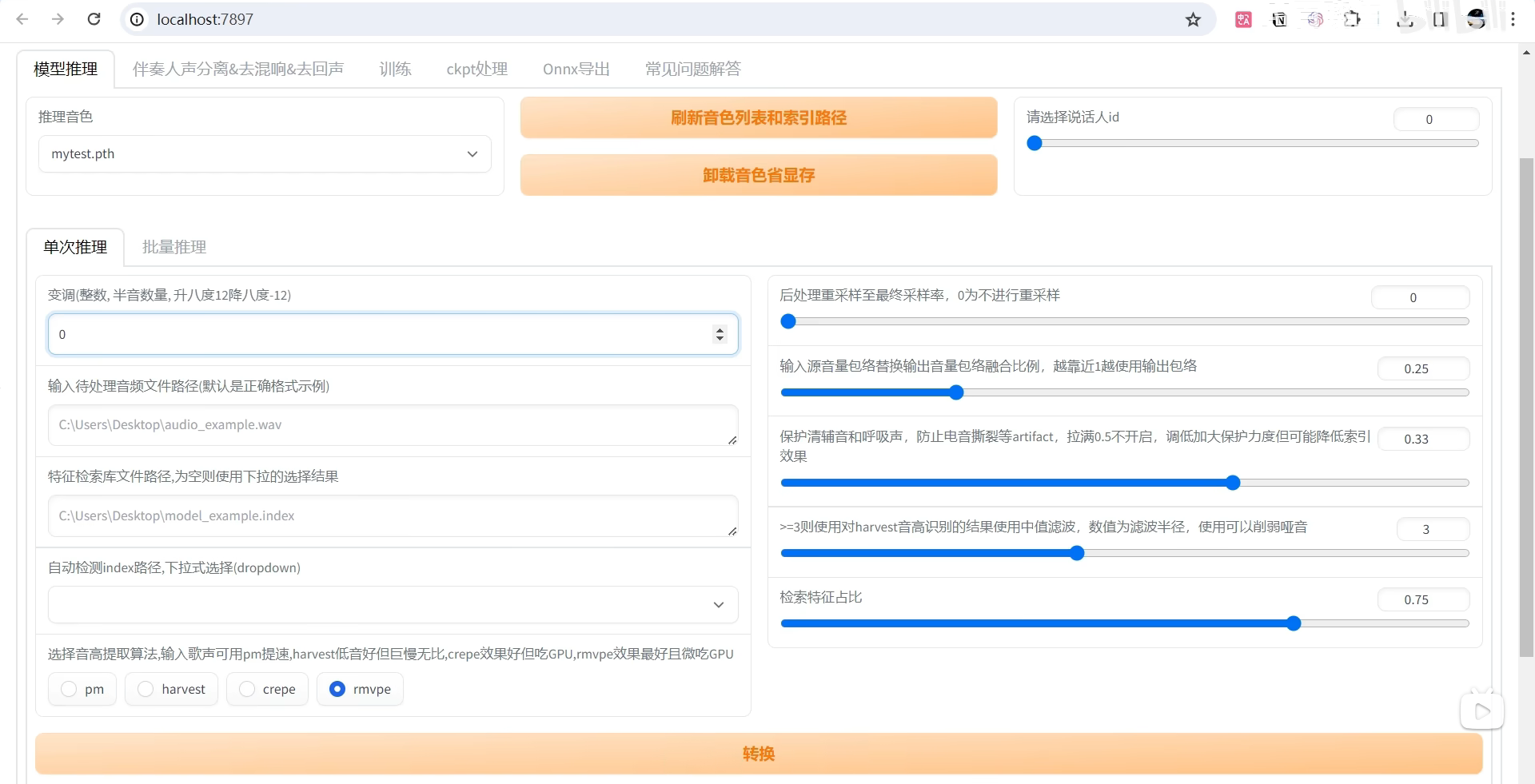Click the 刷新音色列表和索引路径 button

[x=758, y=117]
